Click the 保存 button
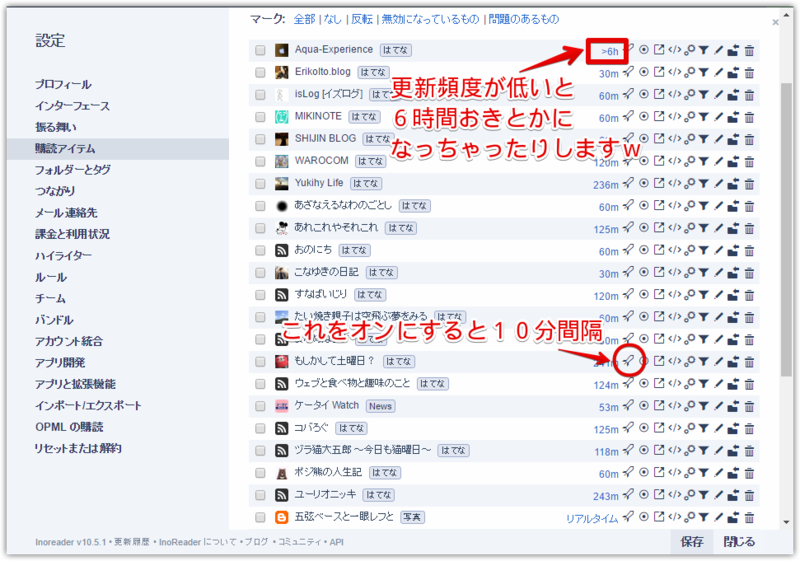This screenshot has width=800, height=561. point(692,541)
